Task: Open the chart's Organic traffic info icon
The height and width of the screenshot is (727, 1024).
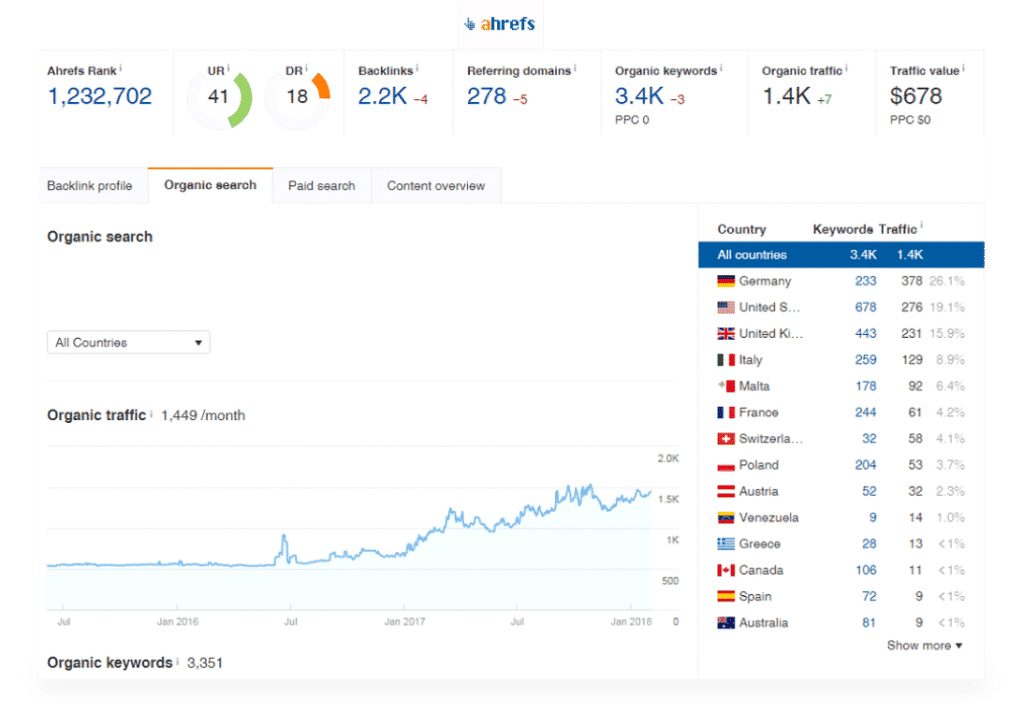Action: (152, 413)
